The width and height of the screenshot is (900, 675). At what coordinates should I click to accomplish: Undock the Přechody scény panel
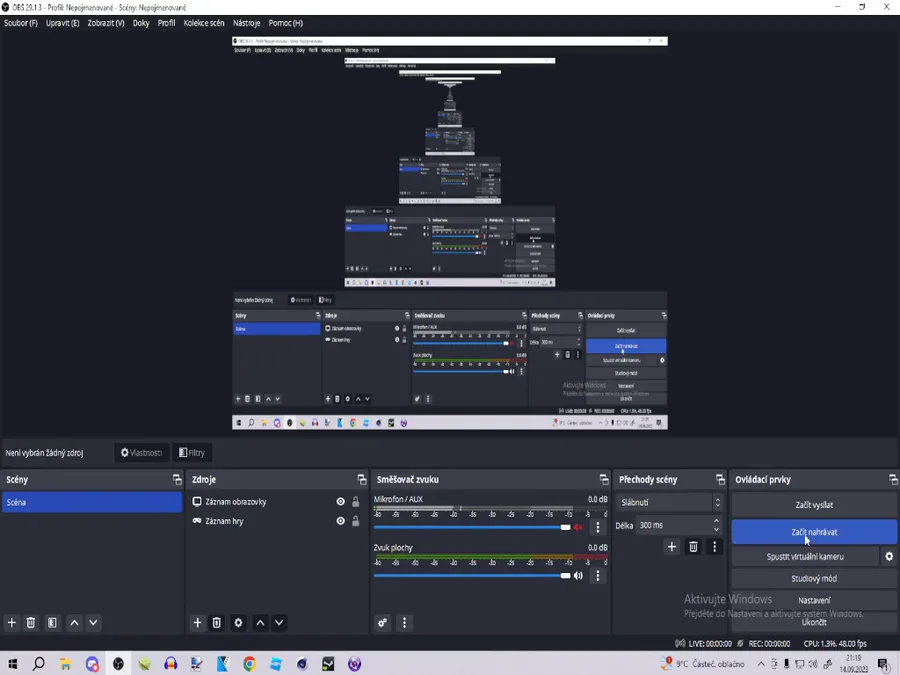(x=720, y=479)
